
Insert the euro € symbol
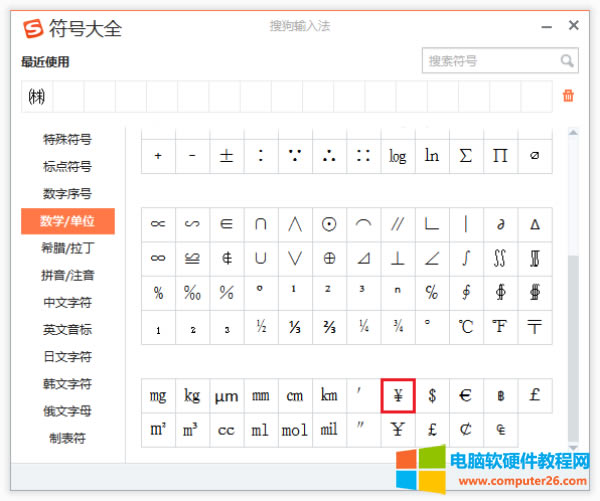point(466,396)
